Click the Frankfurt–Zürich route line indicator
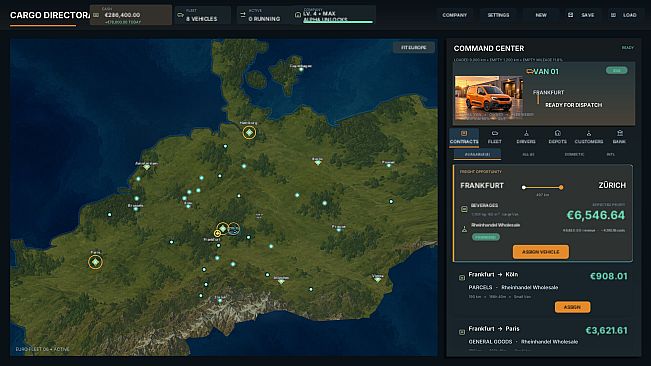651x366 pixels. point(542,188)
